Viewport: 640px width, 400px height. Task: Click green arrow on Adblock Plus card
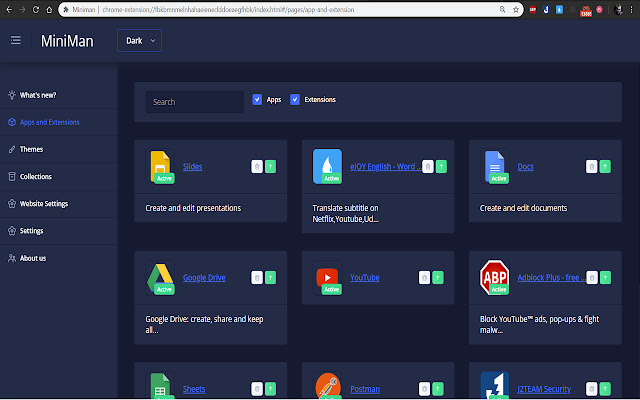(x=605, y=278)
